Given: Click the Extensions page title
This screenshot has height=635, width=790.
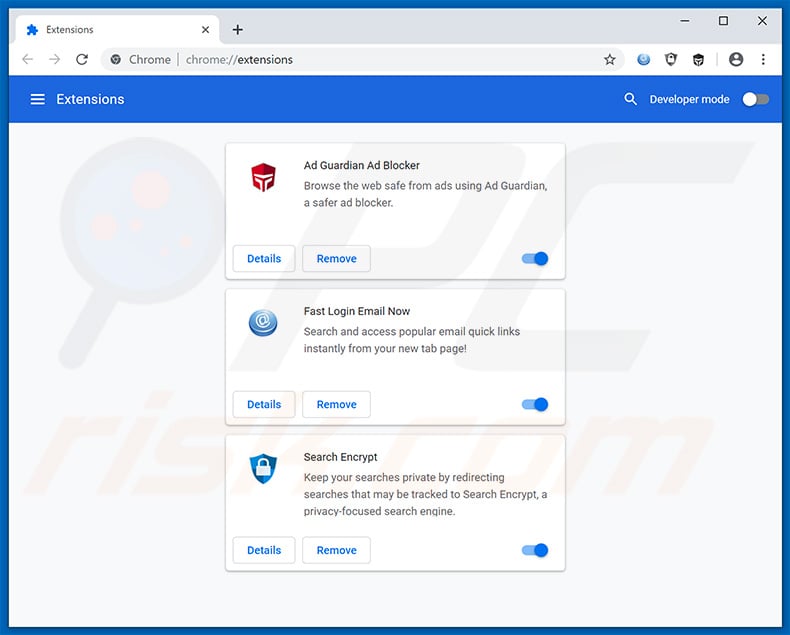Looking at the screenshot, I should coord(90,99).
